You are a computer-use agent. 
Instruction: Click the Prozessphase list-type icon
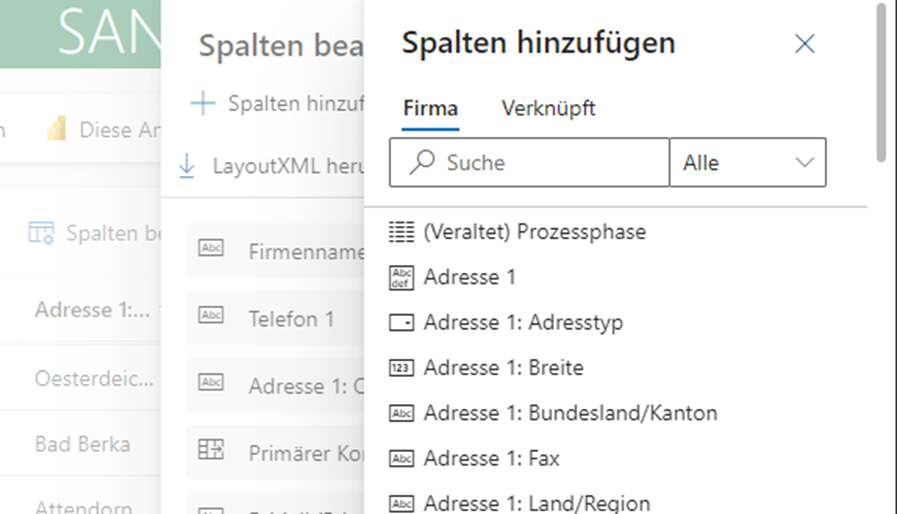[x=401, y=232]
